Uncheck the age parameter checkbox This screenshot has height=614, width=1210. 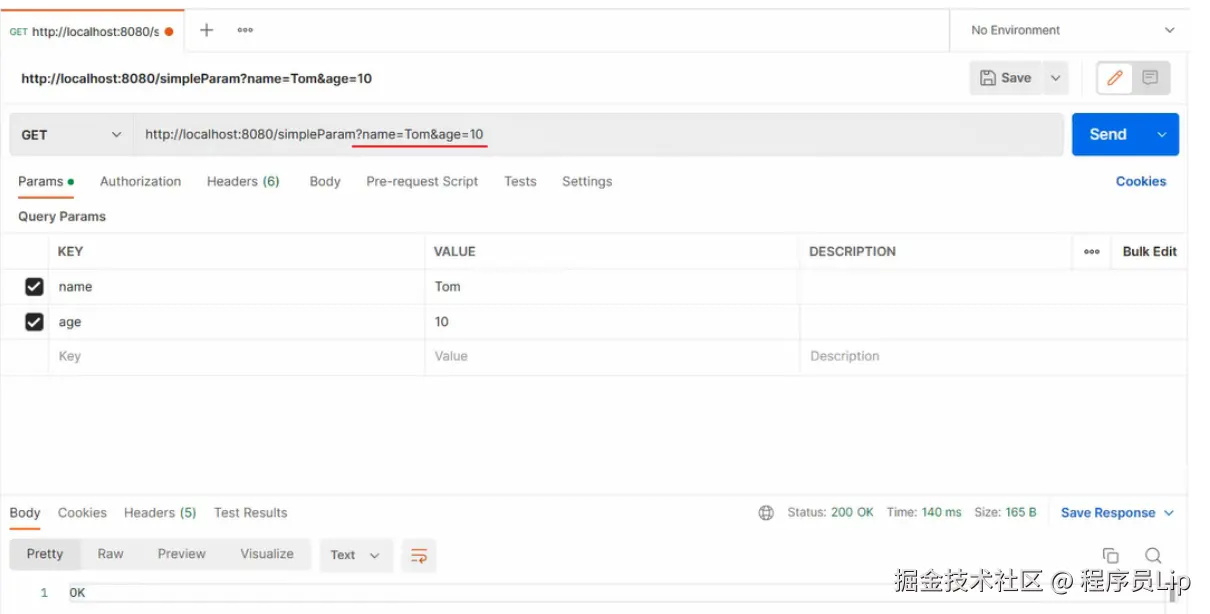34,322
